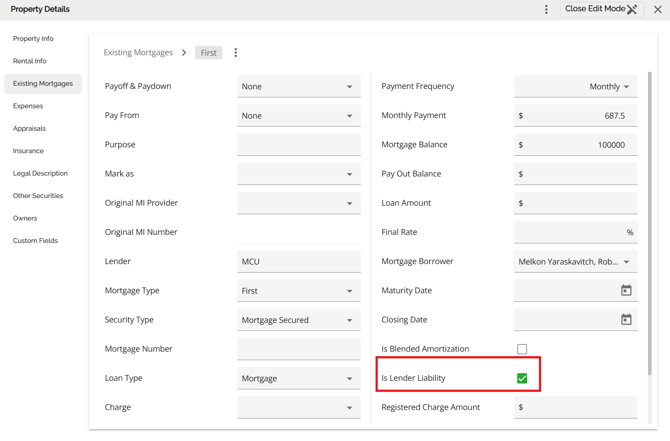Switch to the Rental Info section
The height and width of the screenshot is (441, 670).
(x=30, y=61)
